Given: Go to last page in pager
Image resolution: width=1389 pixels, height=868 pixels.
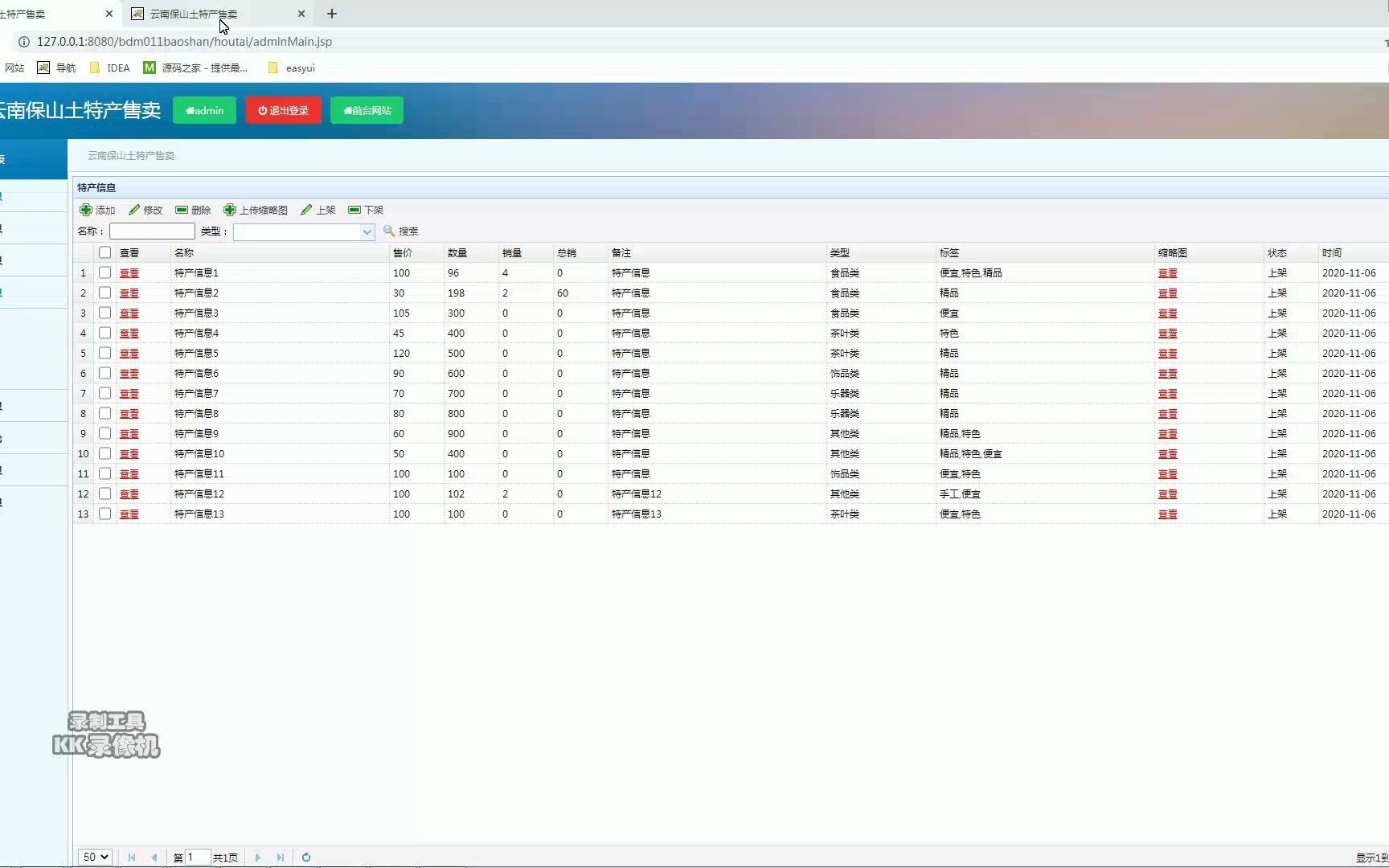Looking at the screenshot, I should point(281,858).
